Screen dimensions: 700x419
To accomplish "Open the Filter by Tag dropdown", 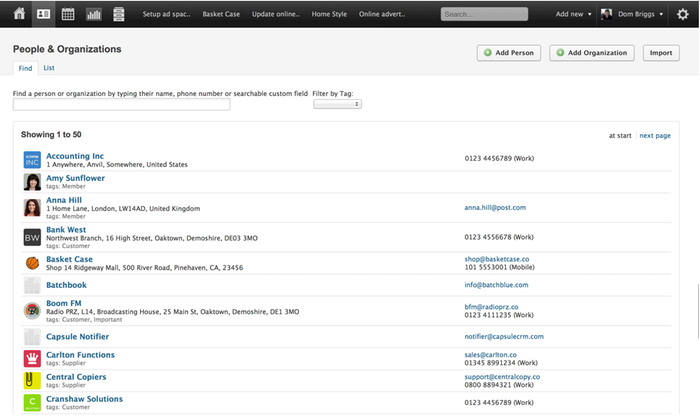I will pos(338,104).
